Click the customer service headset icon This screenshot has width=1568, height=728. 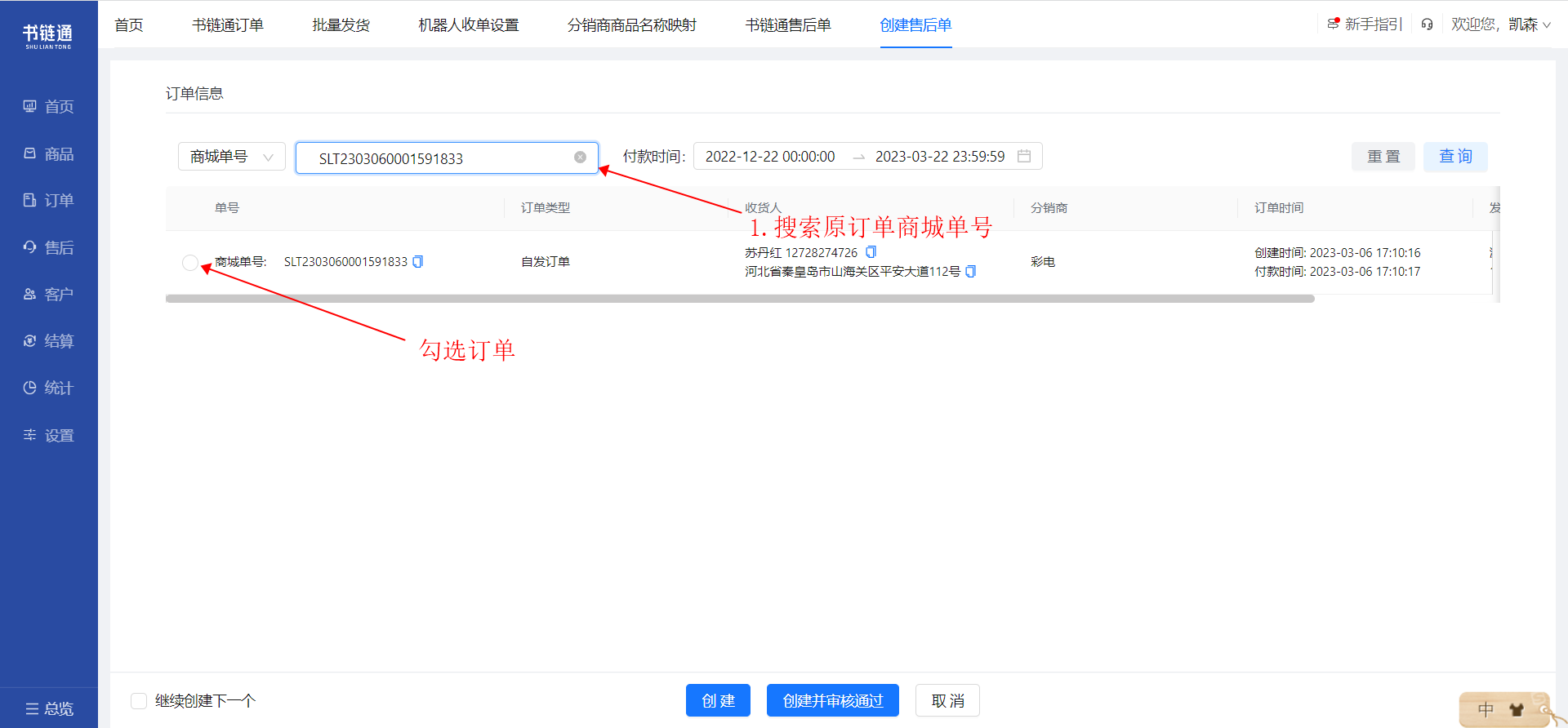(1427, 24)
